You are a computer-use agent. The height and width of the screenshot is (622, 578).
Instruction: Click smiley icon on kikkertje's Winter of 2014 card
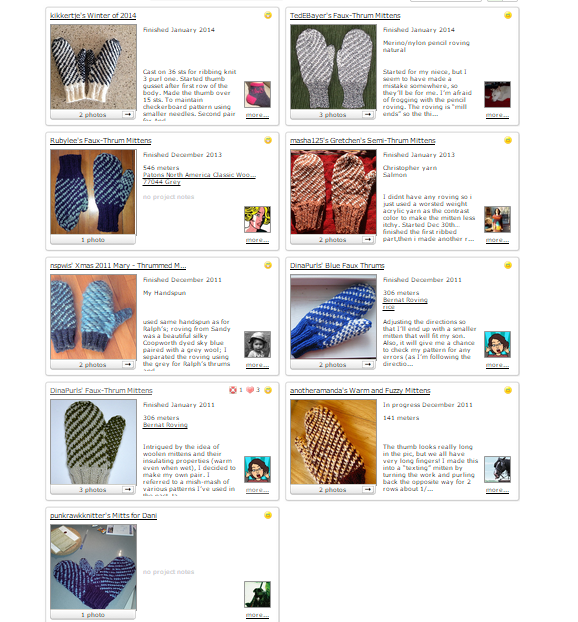pos(268,15)
